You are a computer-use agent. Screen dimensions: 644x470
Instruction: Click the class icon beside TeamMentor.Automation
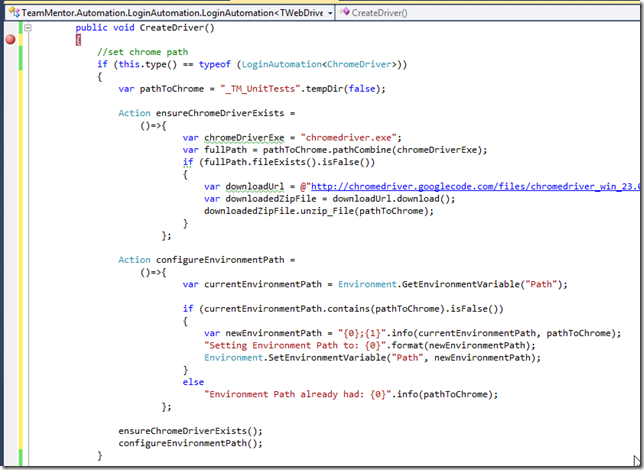pos(14,12)
